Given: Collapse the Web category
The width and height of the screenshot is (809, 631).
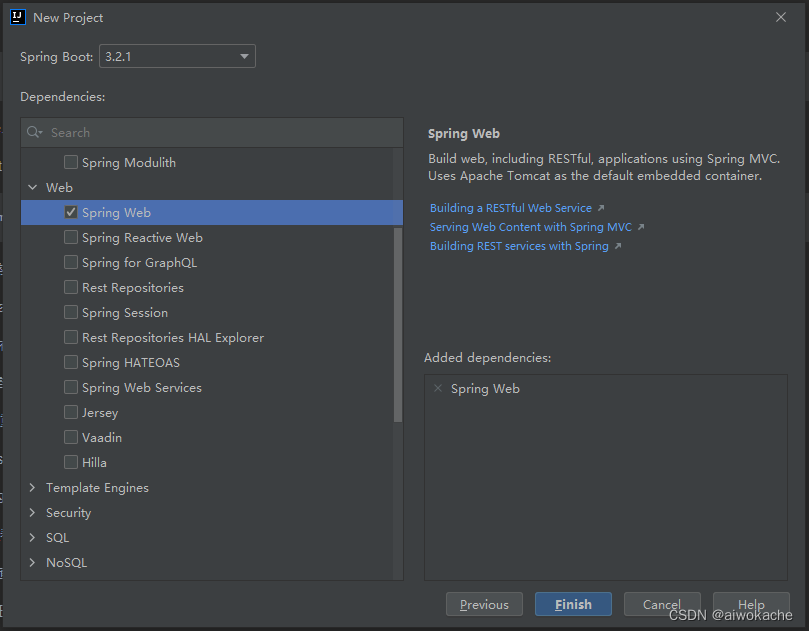Looking at the screenshot, I should click(33, 187).
